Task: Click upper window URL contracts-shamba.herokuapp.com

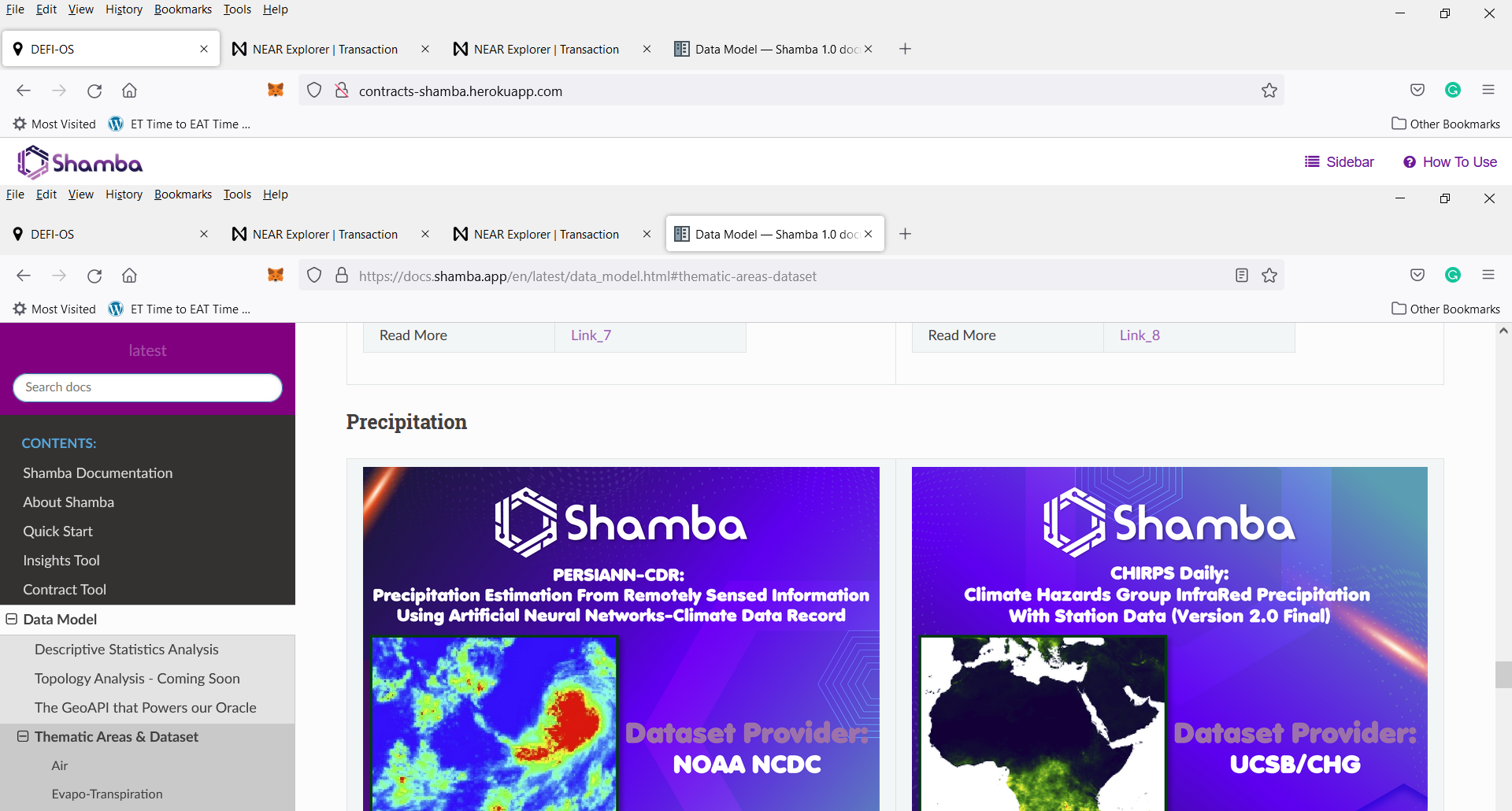Action: click(461, 91)
